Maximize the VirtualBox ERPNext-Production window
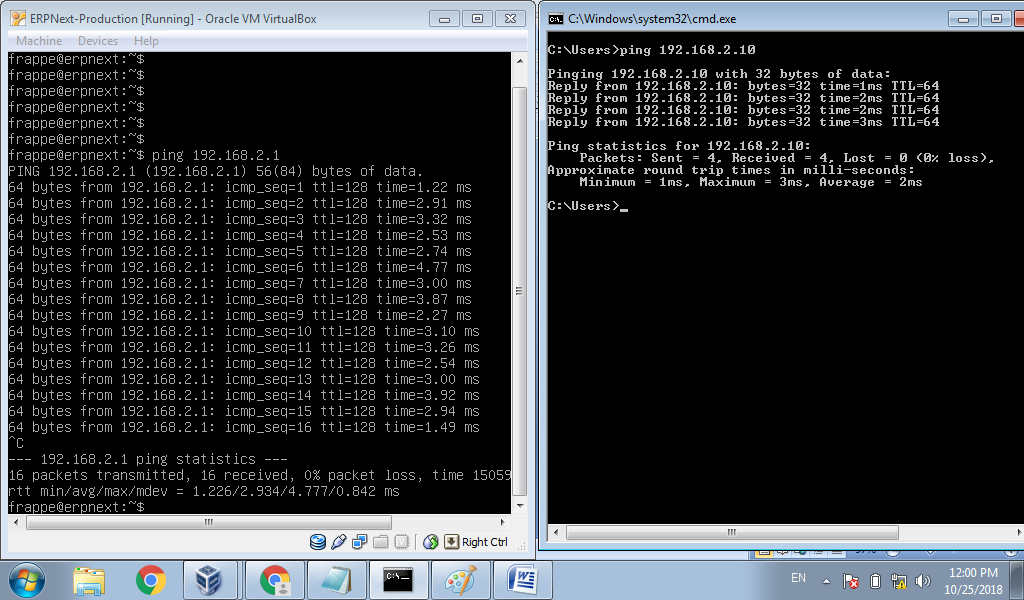Viewport: 1024px width, 600px height. 477,19
